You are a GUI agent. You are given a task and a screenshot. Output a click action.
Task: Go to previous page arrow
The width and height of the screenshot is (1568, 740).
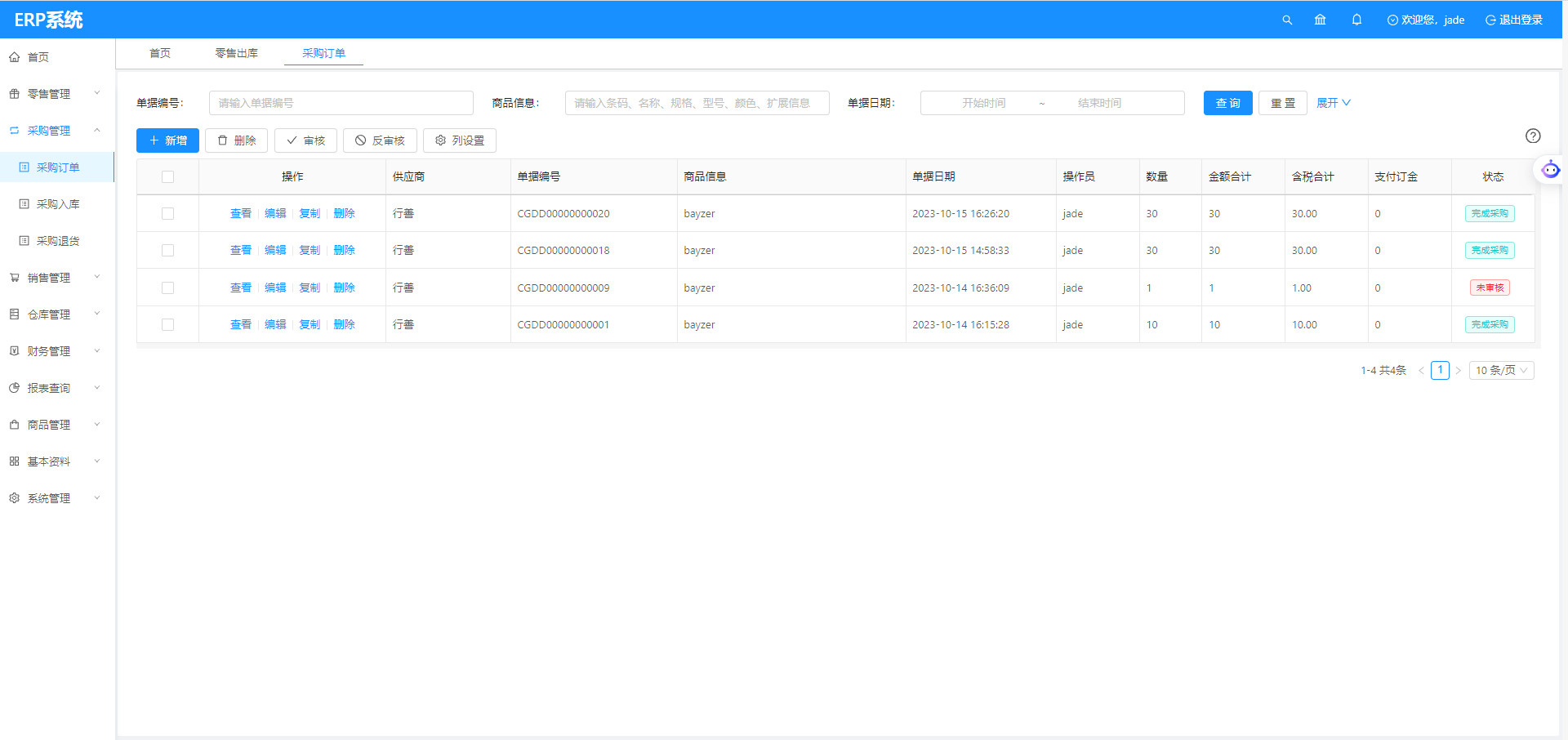point(1421,370)
